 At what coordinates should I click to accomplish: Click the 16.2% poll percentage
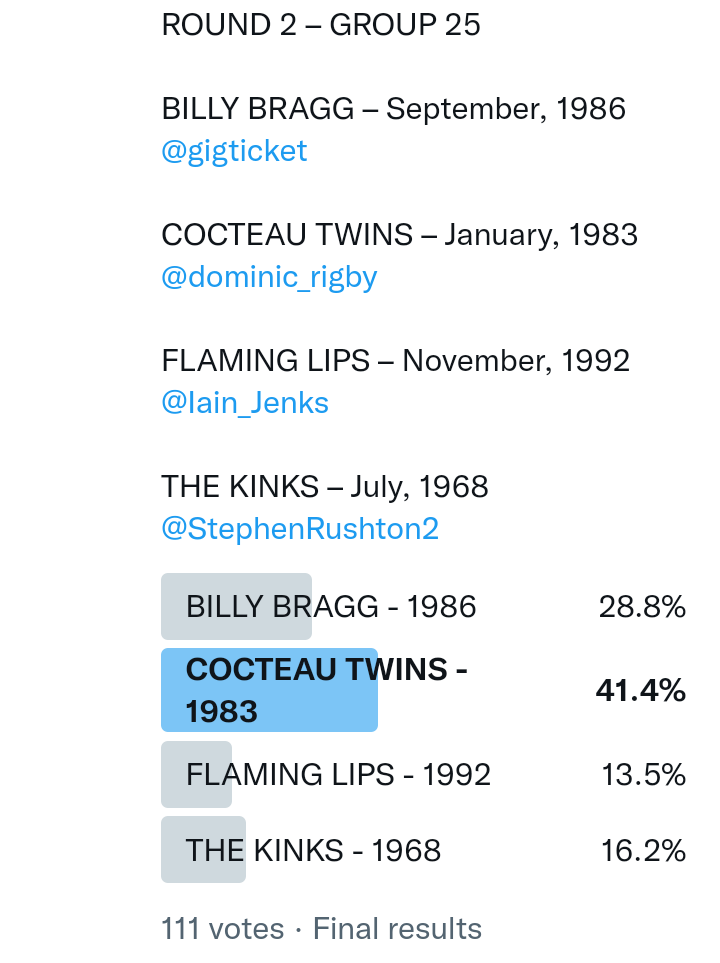tap(643, 851)
